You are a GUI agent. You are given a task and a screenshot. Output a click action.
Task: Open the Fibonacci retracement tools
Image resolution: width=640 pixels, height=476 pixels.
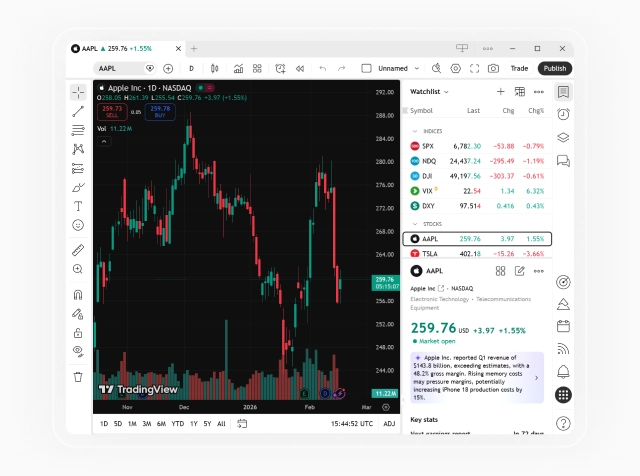pyautogui.click(x=78, y=130)
